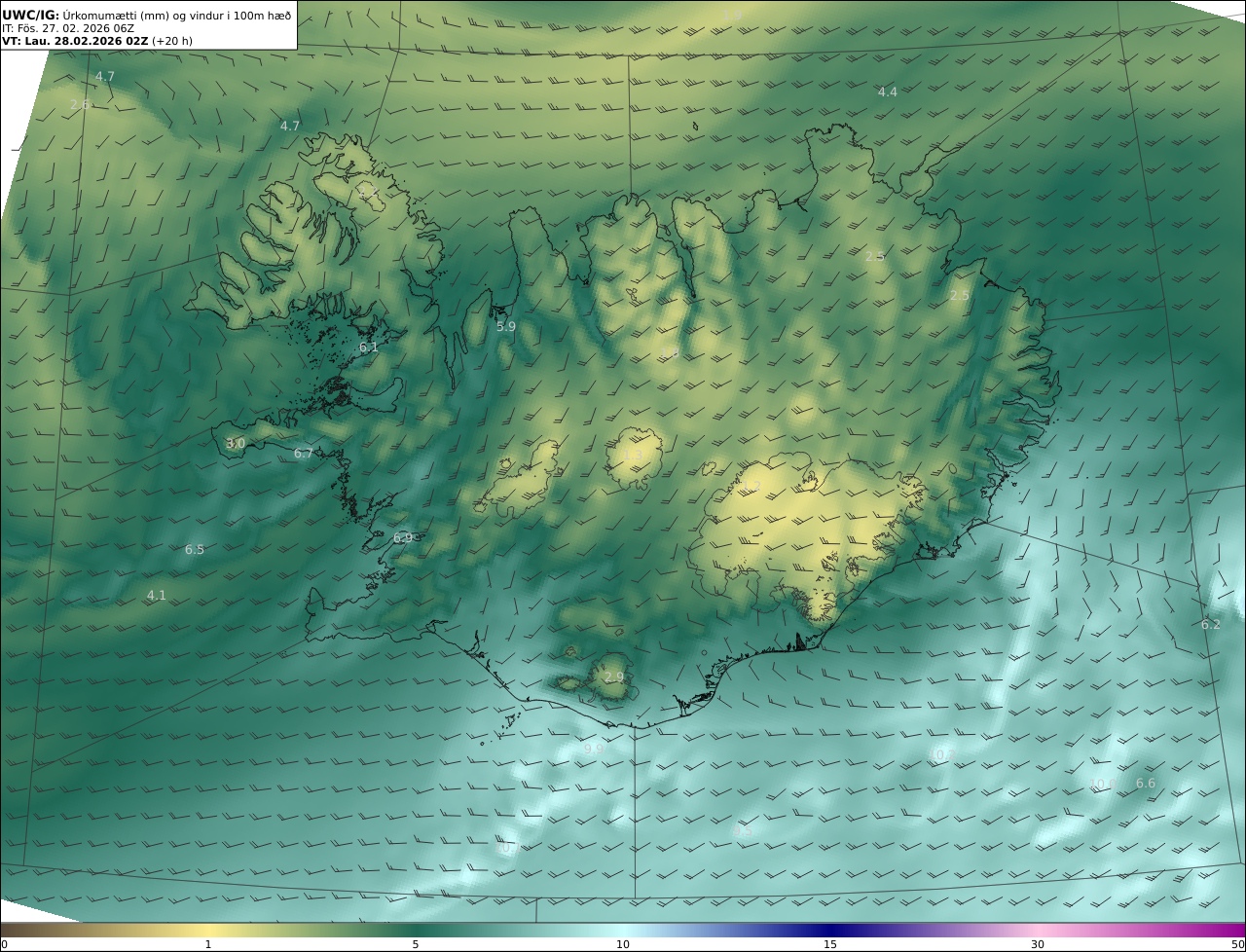Click the 2.9 value inside the southern glacier
Screen dimensions: 1246x952
613,677
